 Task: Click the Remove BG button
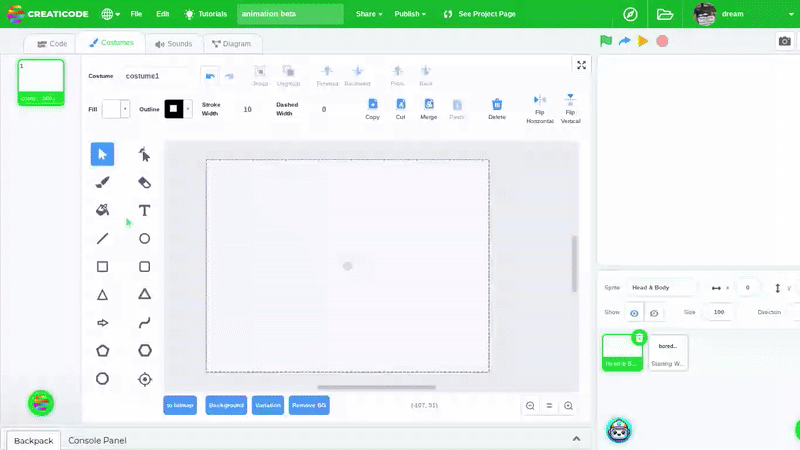point(309,405)
